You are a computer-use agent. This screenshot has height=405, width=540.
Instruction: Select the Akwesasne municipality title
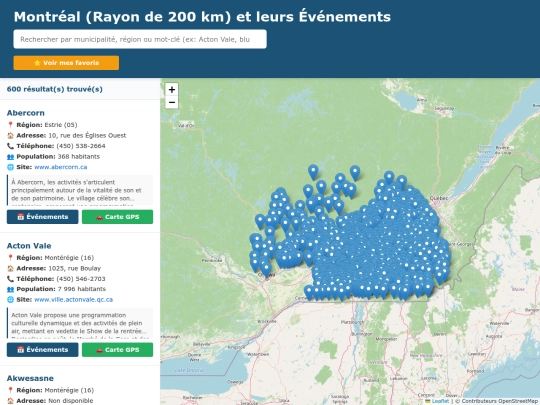(x=30, y=378)
